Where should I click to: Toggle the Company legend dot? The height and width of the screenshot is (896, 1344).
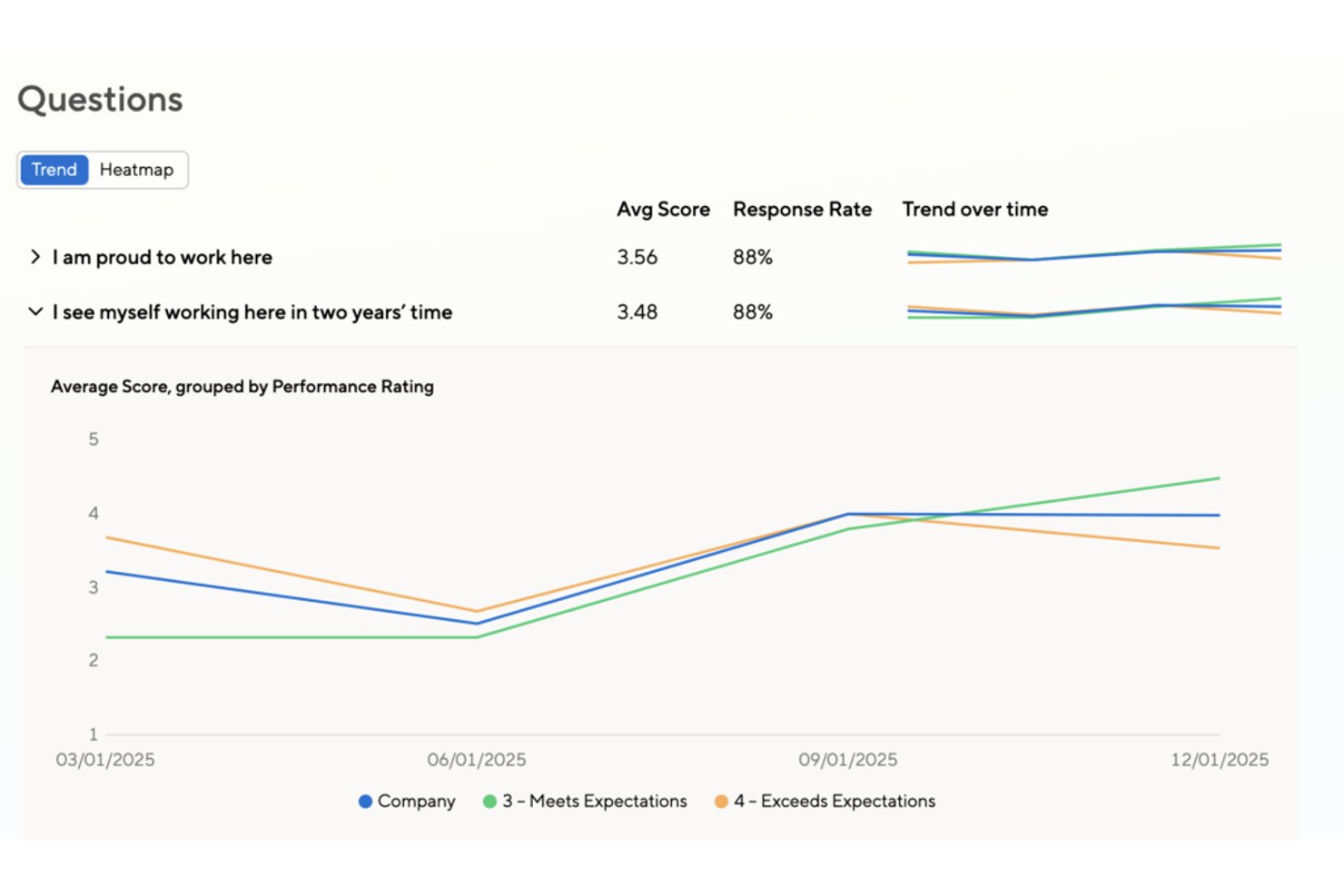[365, 802]
